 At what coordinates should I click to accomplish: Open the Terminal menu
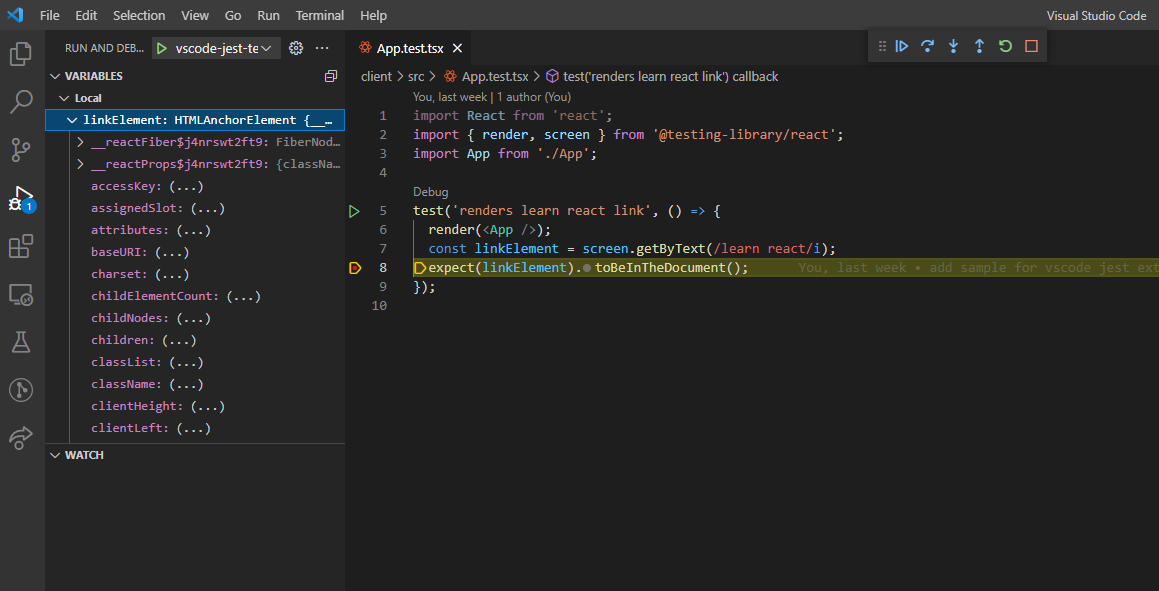click(x=320, y=16)
